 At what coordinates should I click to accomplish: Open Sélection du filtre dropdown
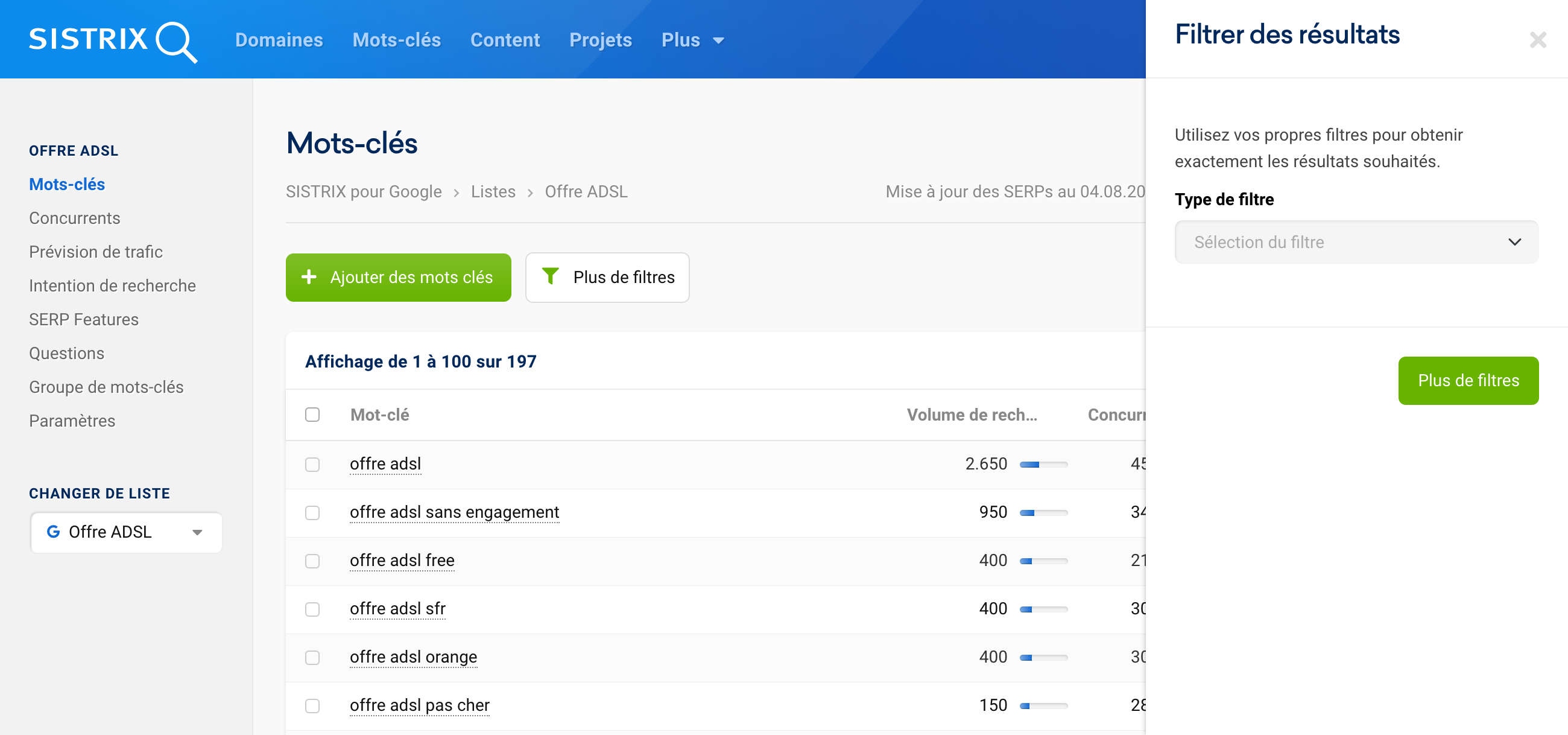click(1356, 243)
